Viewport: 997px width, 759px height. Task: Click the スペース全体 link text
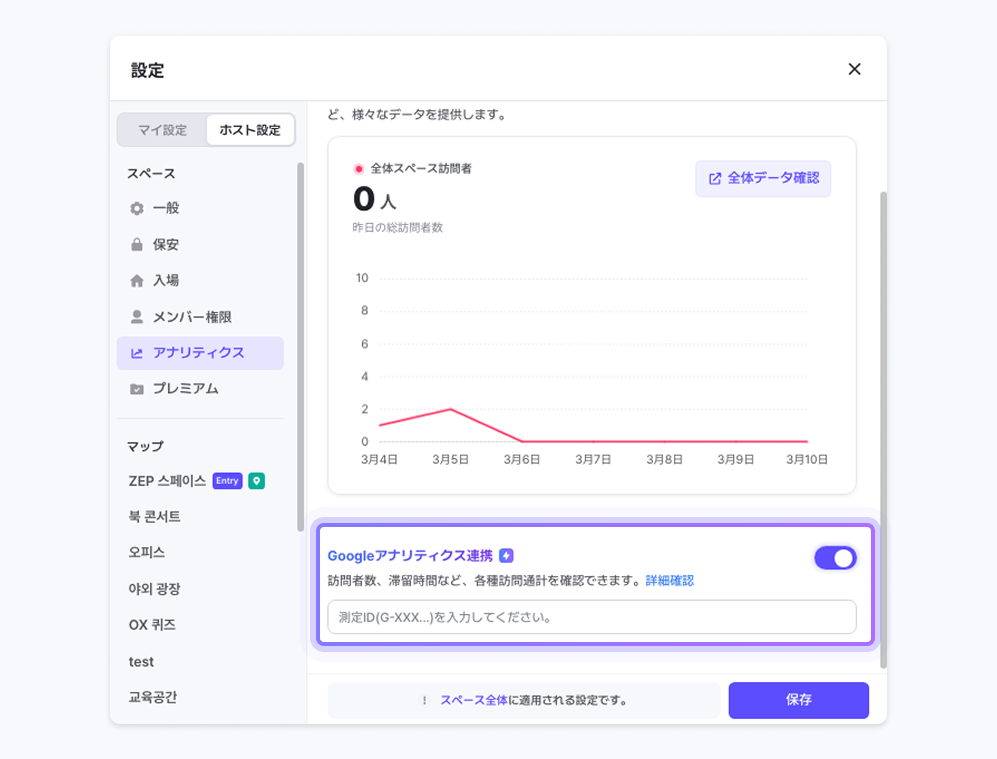474,701
